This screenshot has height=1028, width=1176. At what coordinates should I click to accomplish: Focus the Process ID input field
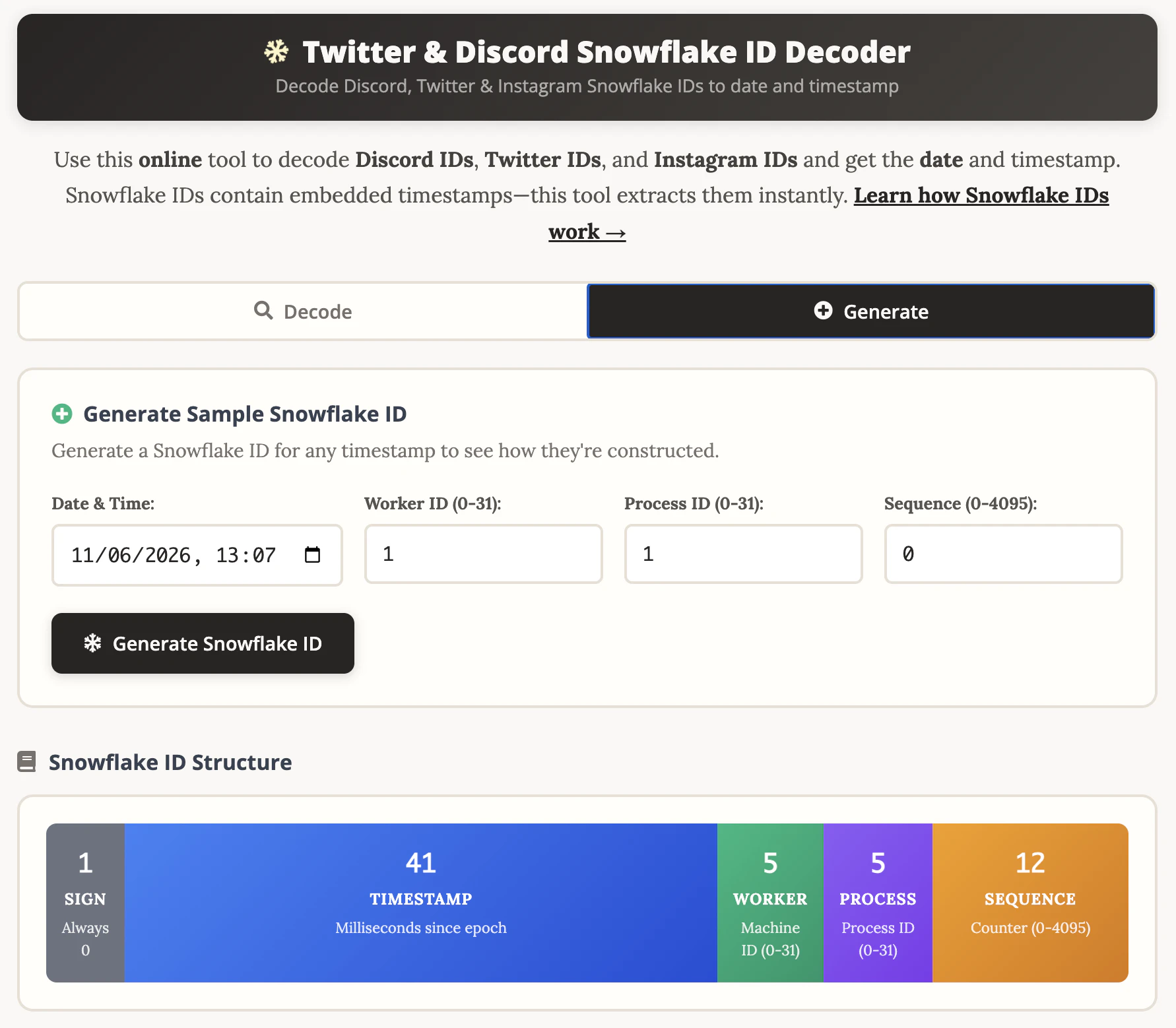(744, 554)
